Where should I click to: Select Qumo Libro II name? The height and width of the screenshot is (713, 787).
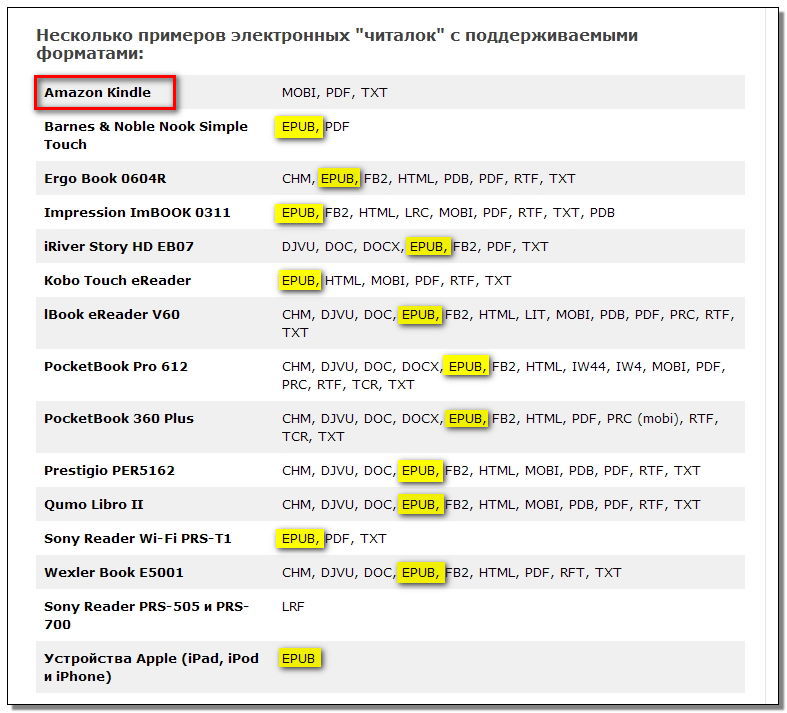click(93, 505)
